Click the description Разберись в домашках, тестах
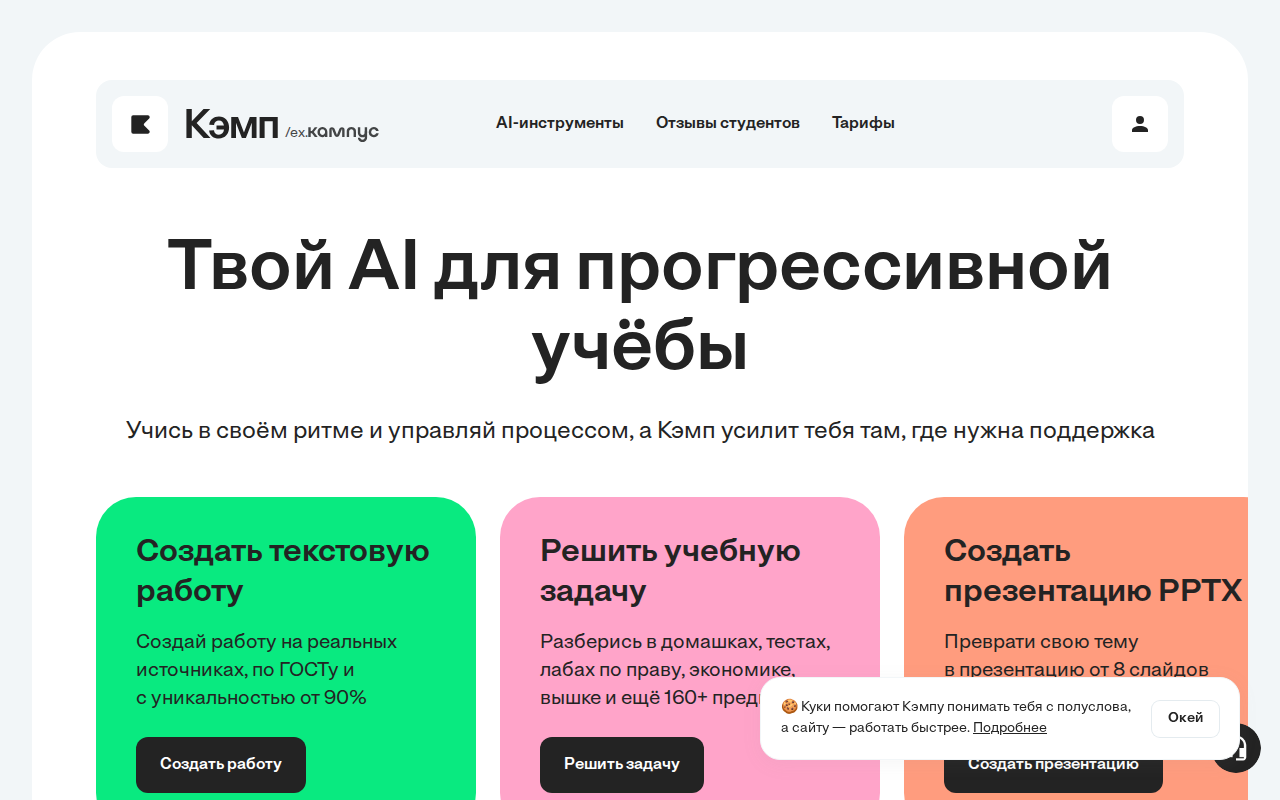 tap(685, 669)
